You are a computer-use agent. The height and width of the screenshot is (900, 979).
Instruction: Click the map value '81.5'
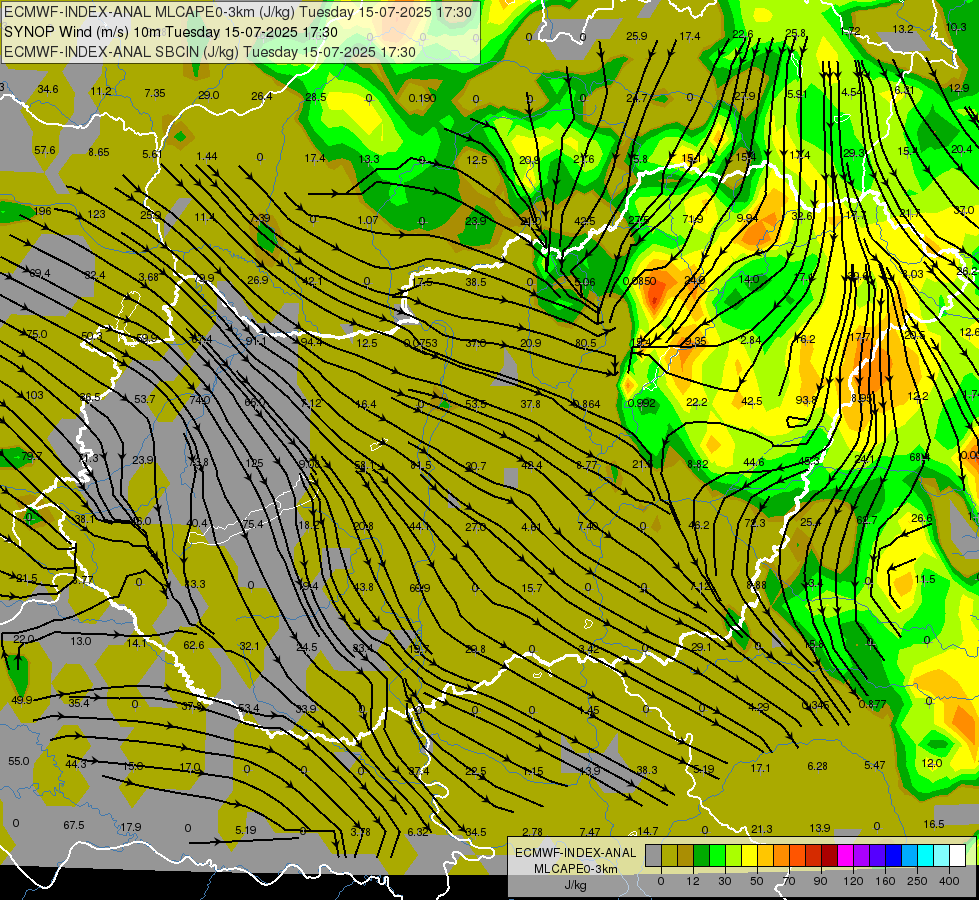click(421, 465)
